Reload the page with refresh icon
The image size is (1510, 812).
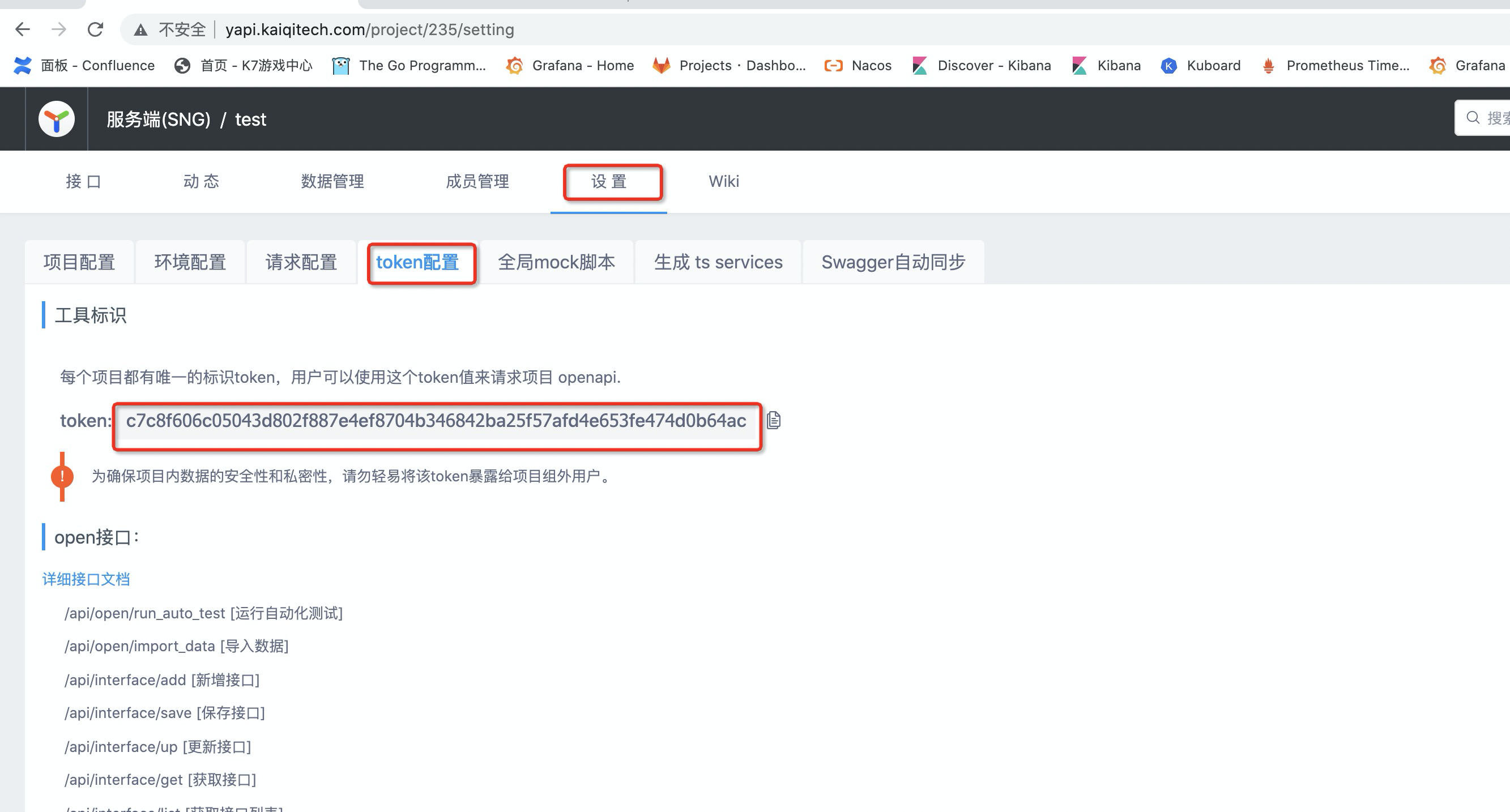coord(96,29)
